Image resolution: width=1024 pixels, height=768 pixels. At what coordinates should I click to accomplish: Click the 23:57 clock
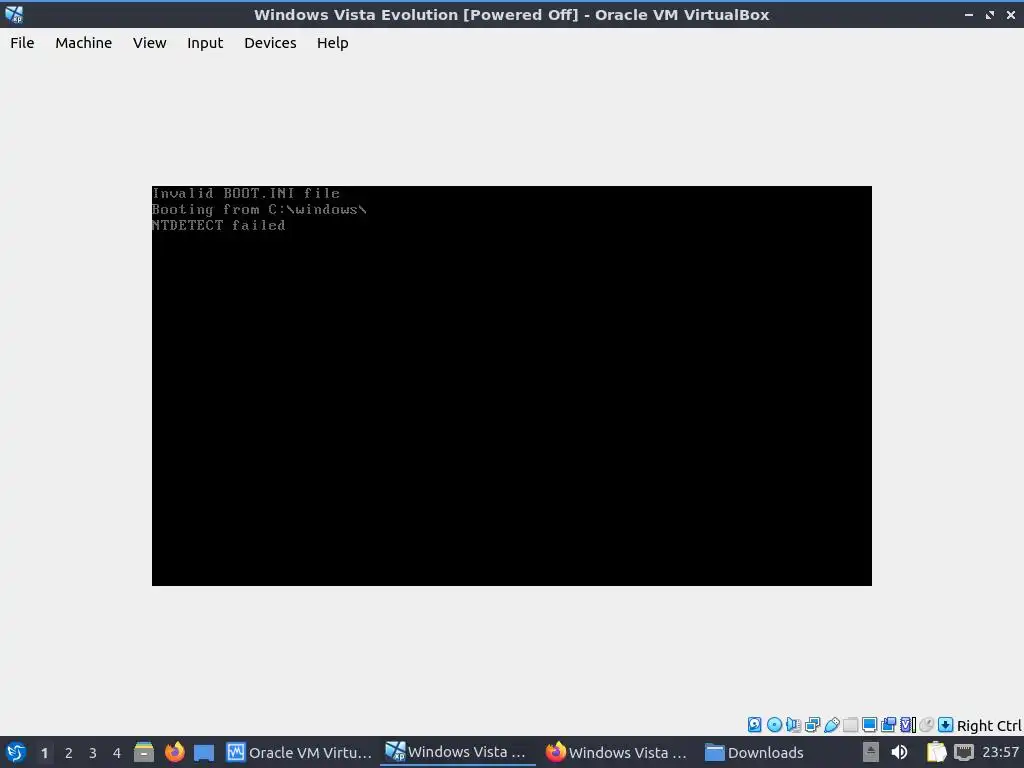1000,752
